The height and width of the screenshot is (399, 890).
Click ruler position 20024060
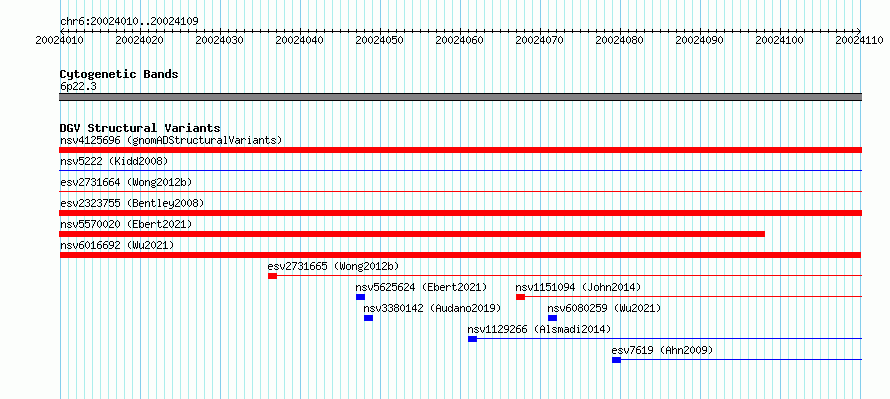(x=460, y=40)
